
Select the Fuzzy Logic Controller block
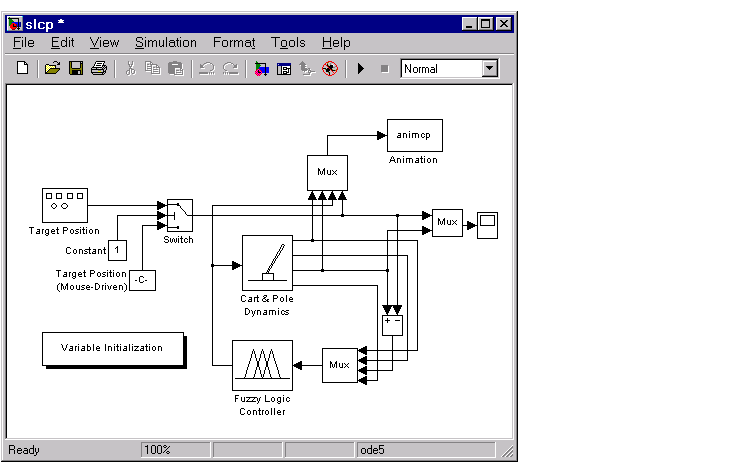[262, 366]
